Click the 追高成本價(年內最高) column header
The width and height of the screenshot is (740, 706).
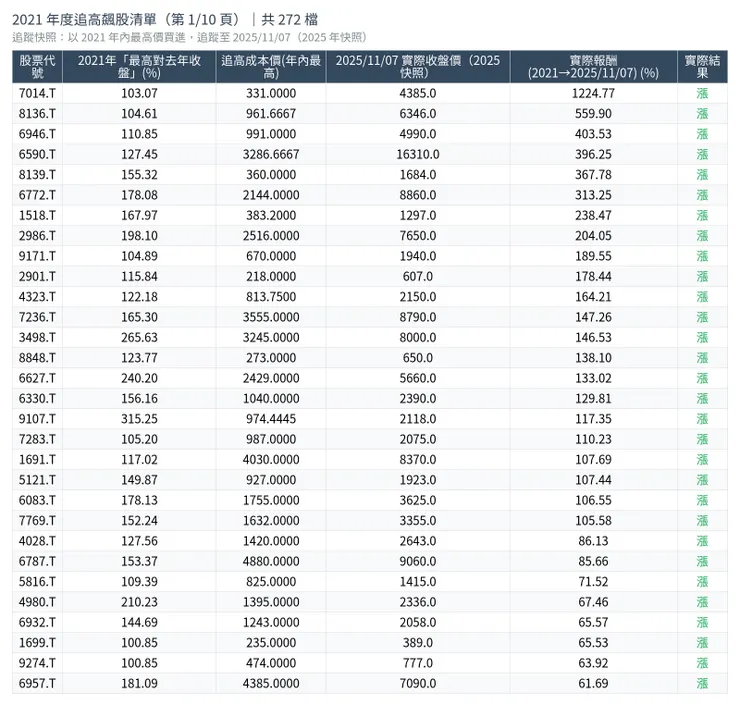pyautogui.click(x=271, y=67)
